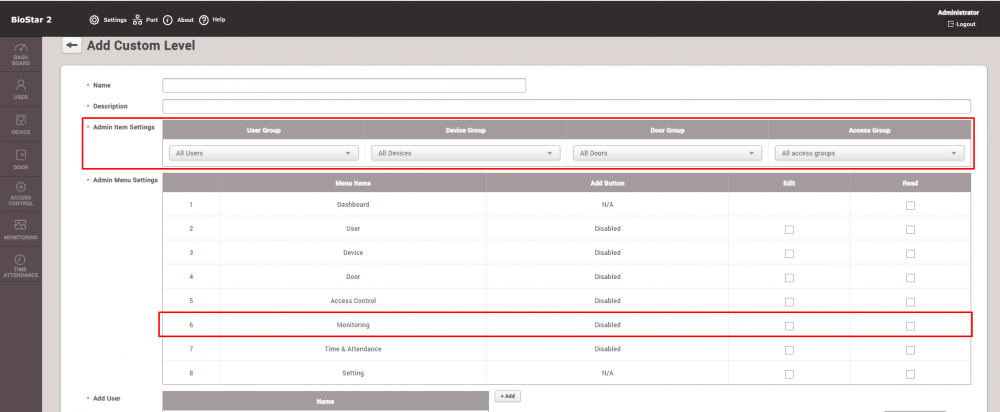Click the back arrow beside Add Custom Level
The width and height of the screenshot is (1000, 412).
coord(71,46)
